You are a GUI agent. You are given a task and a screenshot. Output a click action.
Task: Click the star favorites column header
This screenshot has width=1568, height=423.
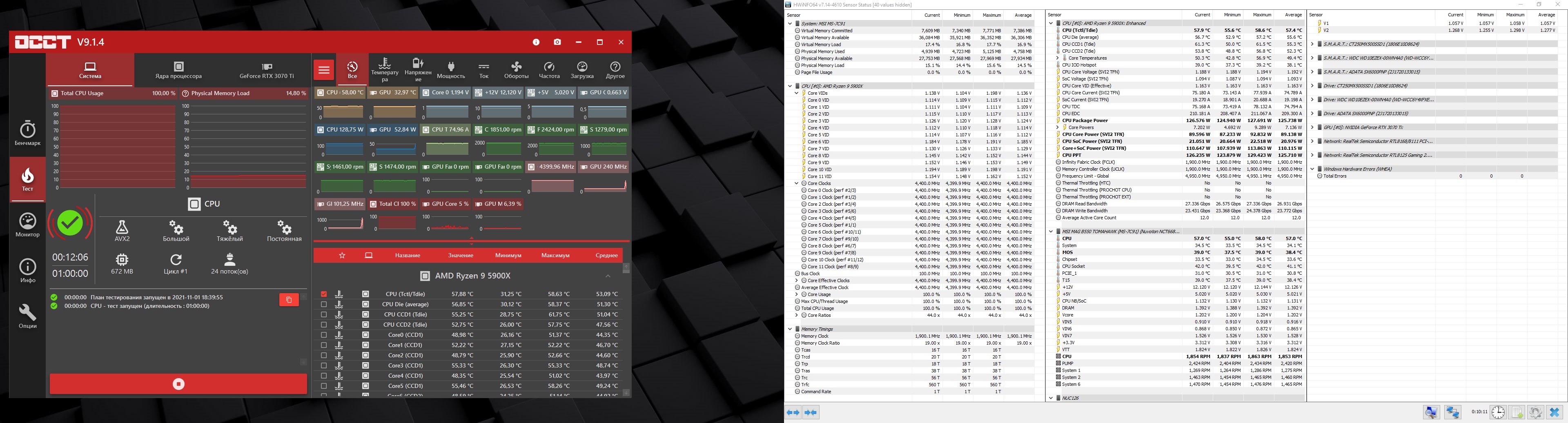pos(342,256)
